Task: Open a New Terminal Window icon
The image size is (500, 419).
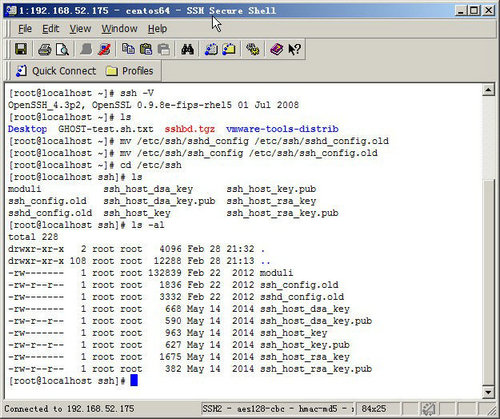Action: coord(211,49)
